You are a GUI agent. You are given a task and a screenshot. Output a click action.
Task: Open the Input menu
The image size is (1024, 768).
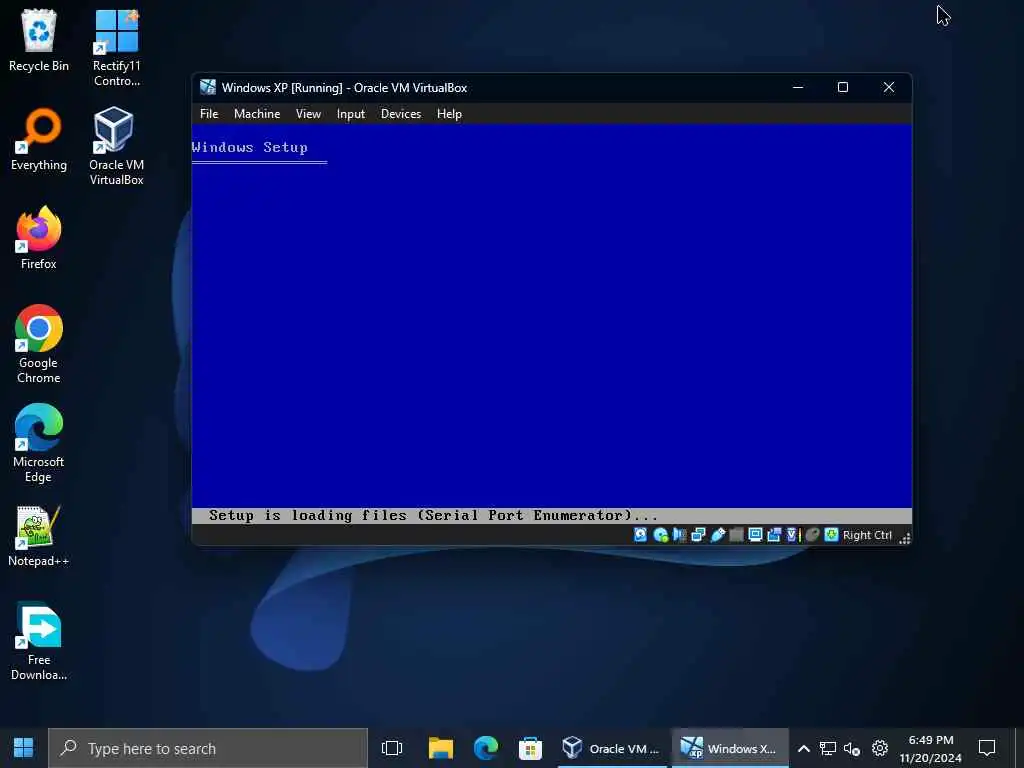351,114
